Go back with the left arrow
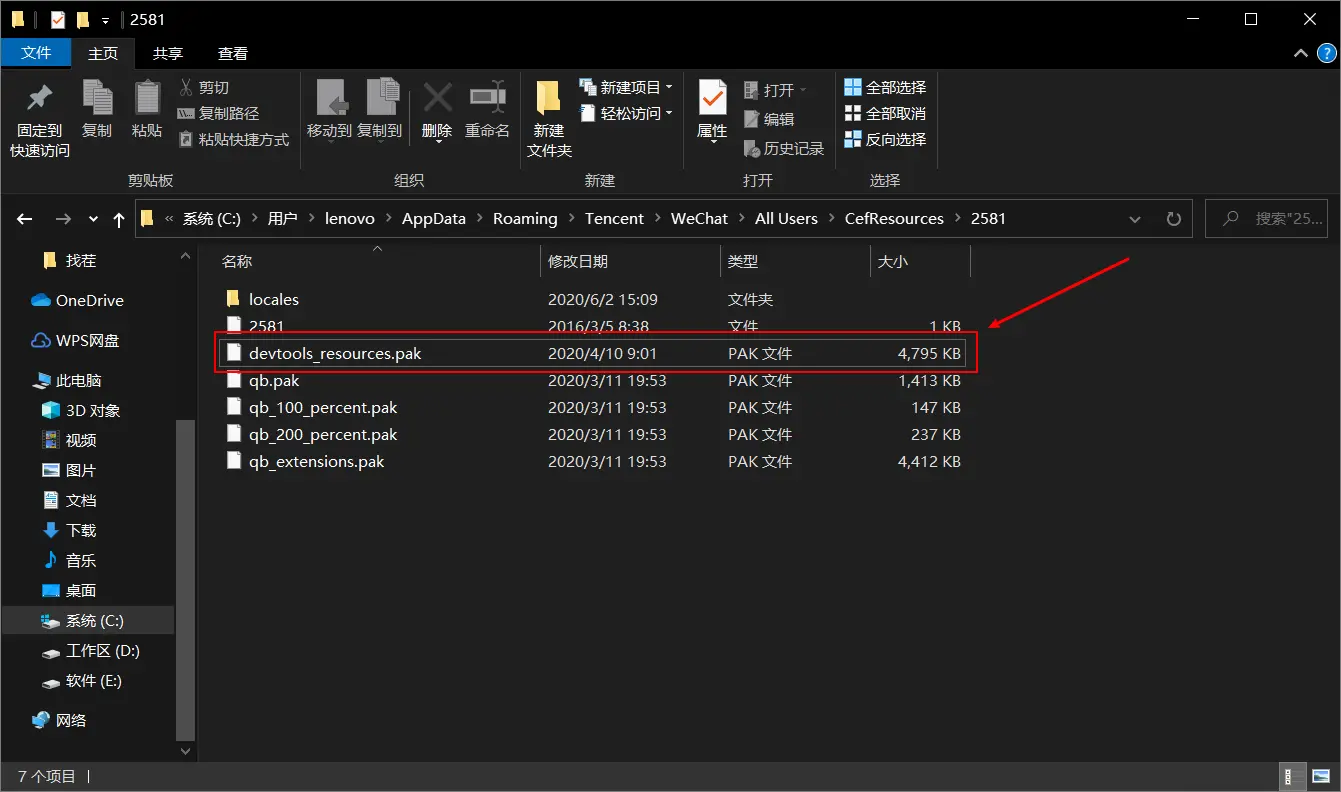 coord(25,219)
